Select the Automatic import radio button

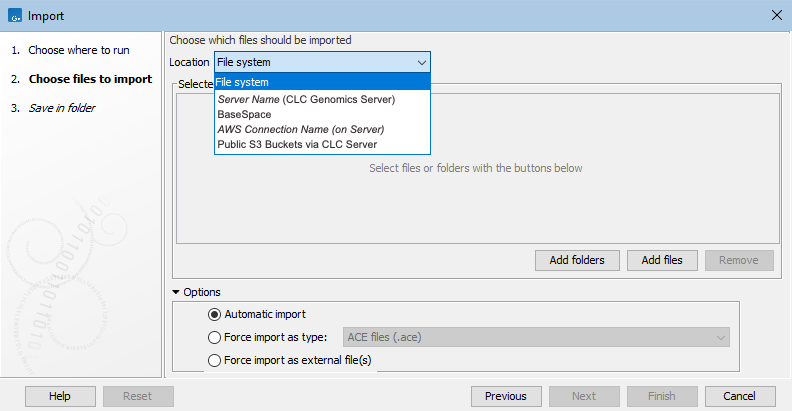click(x=214, y=314)
